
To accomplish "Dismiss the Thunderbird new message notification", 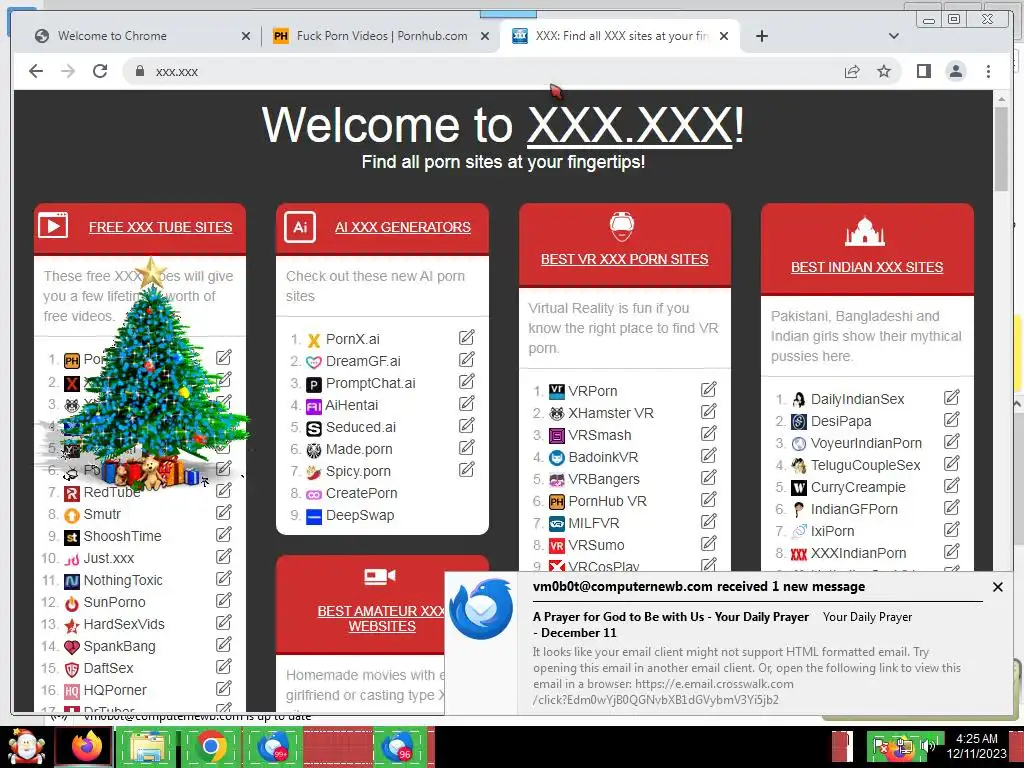I will [997, 587].
